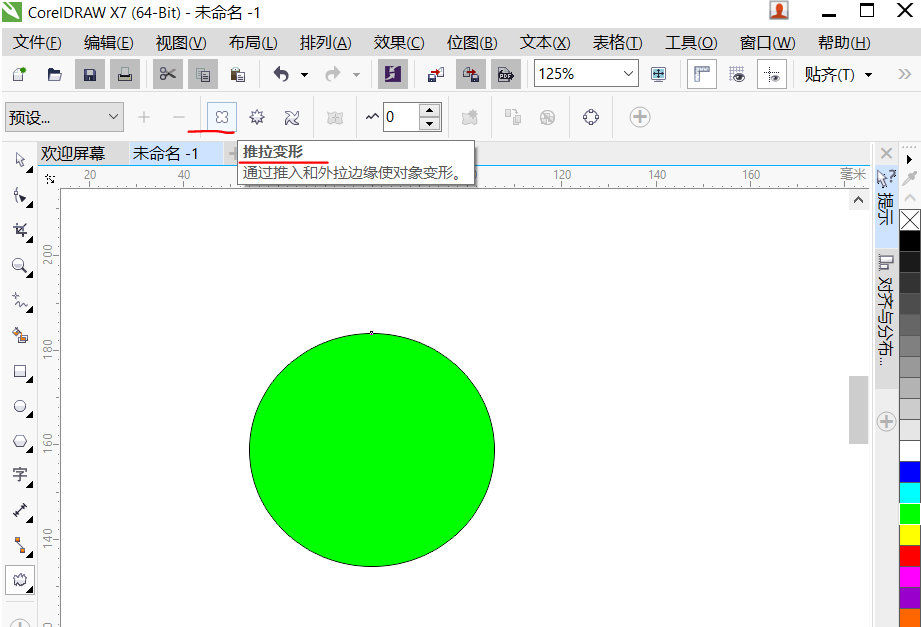Viewport: 921px width, 627px height.
Task: Click the Paste clipboard icon
Action: 238,75
